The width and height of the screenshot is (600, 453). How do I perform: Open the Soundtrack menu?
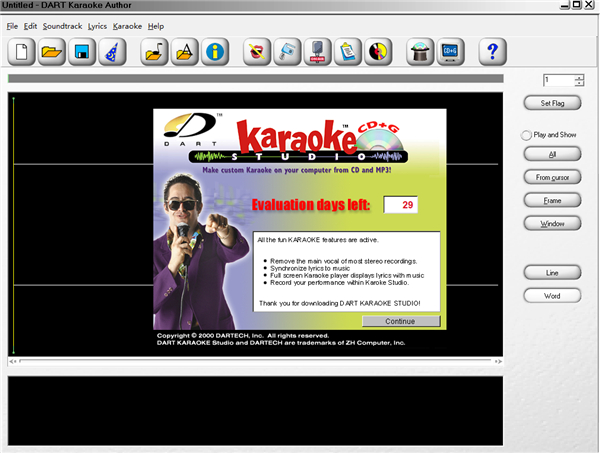62,26
